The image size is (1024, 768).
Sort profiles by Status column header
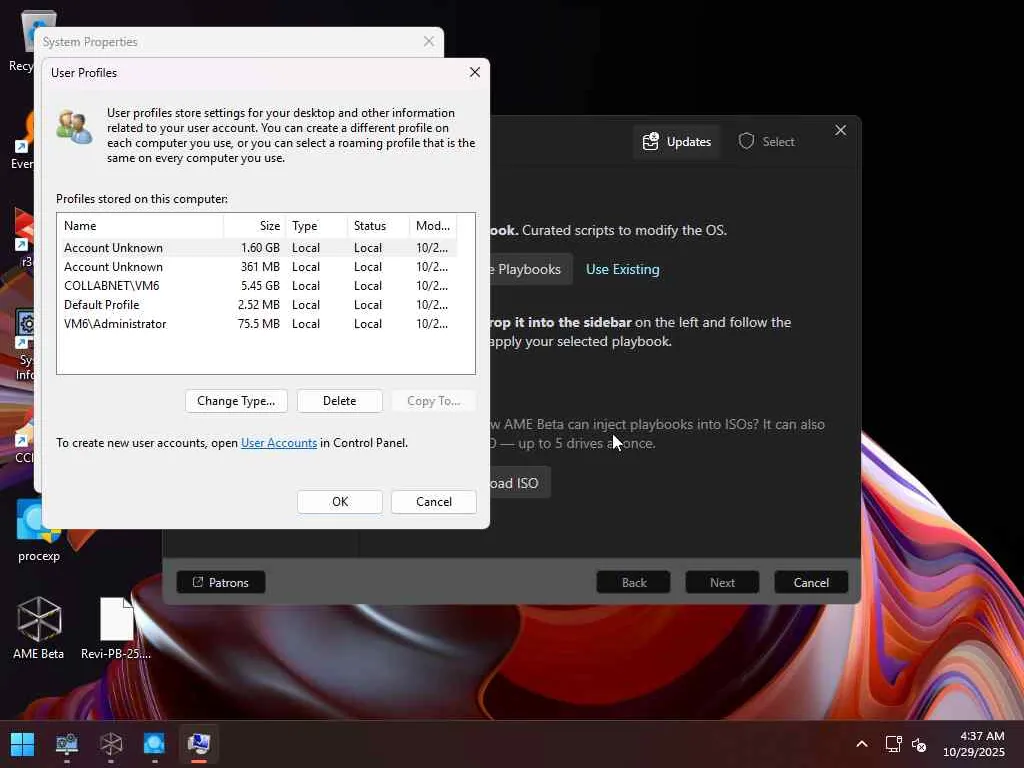click(378, 226)
